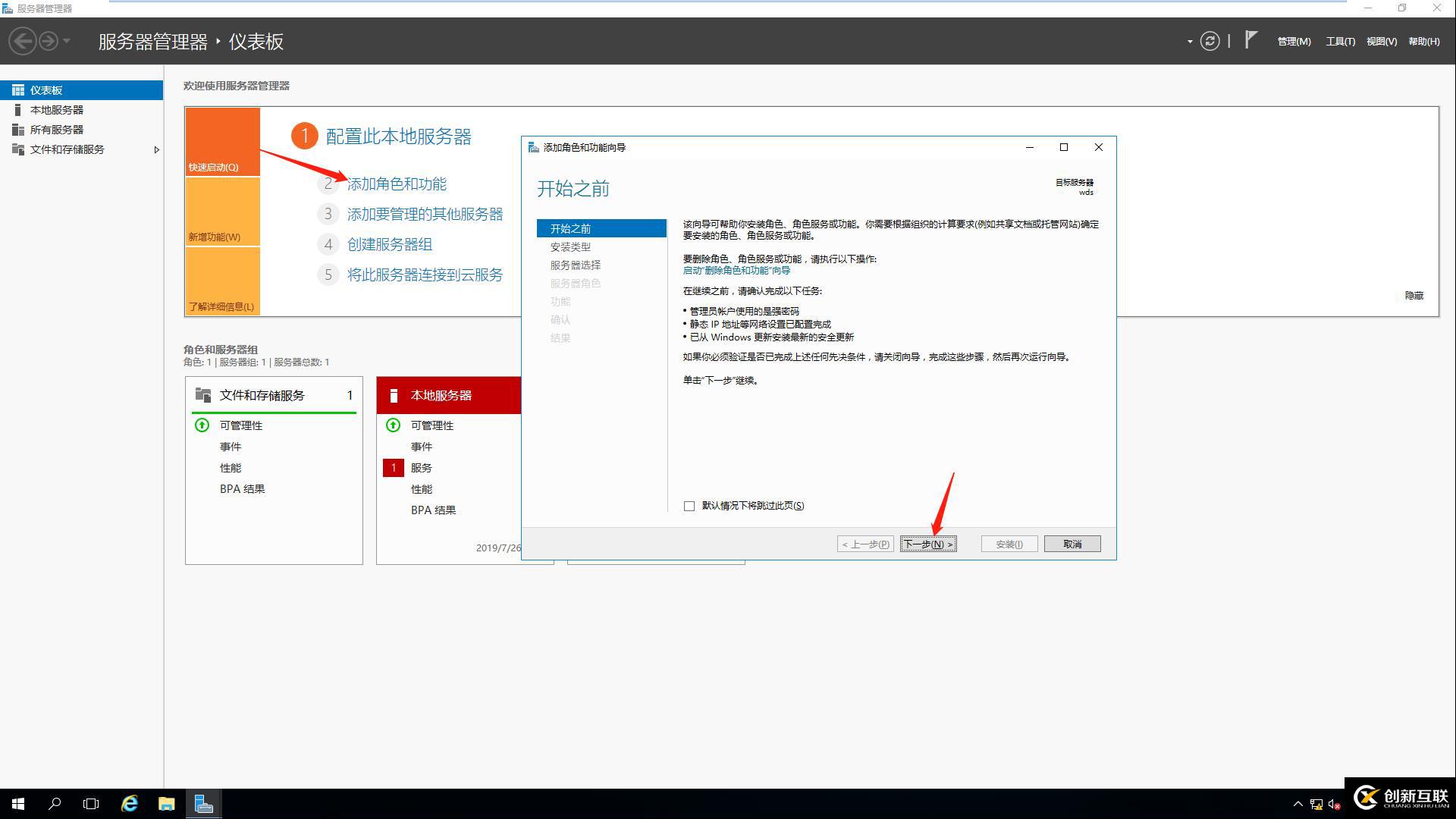Image resolution: width=1456 pixels, height=819 pixels.
Task: Launch the 删除角色和功能 wizard link
Action: (736, 270)
